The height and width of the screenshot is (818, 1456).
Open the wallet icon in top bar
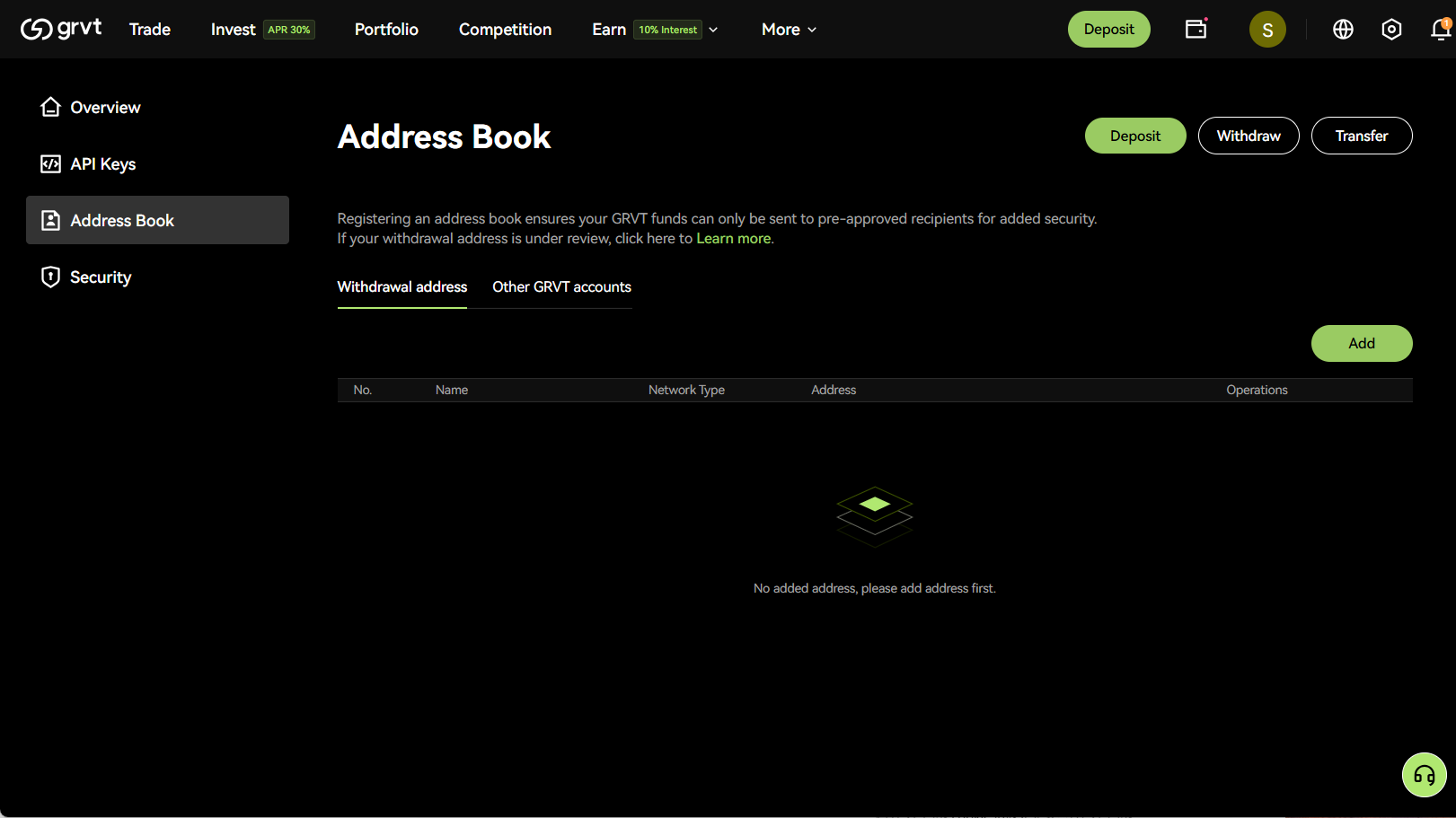pyautogui.click(x=1196, y=29)
